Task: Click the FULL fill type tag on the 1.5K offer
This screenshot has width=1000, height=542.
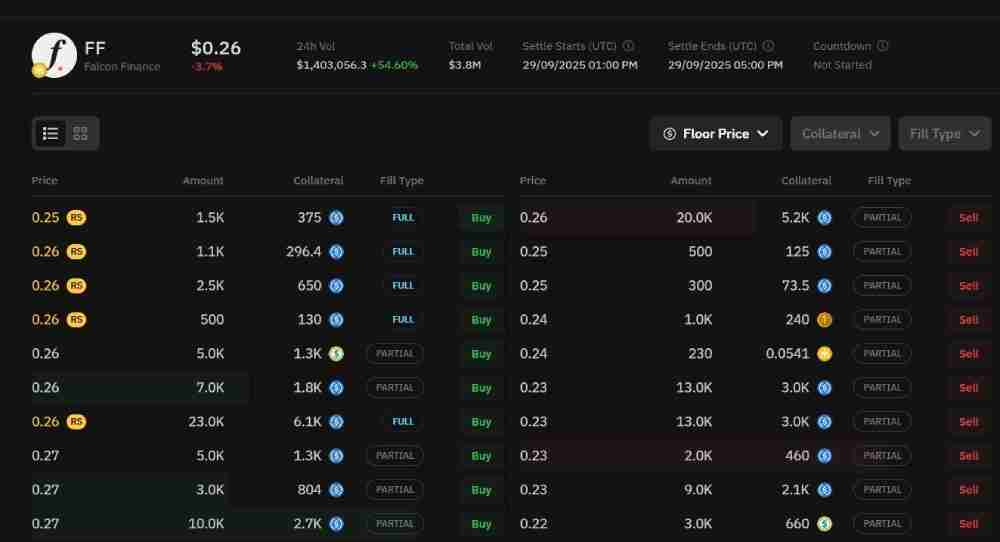Action: click(402, 218)
